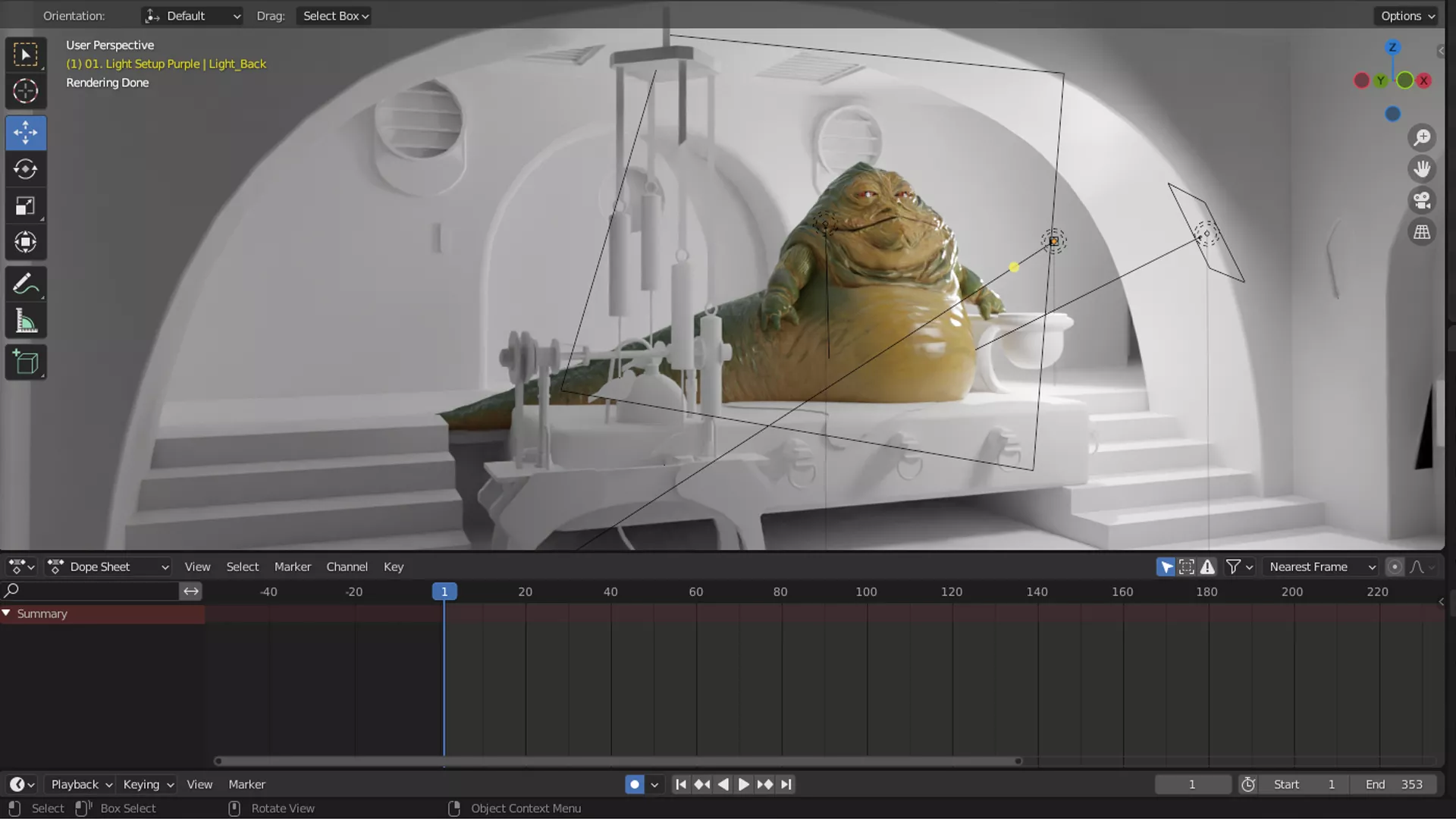Select the Cursor tool
The image size is (1456, 819).
coord(26,91)
